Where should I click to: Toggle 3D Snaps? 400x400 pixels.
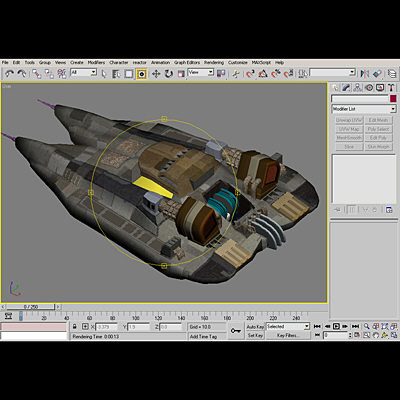pyautogui.click(x=250, y=74)
